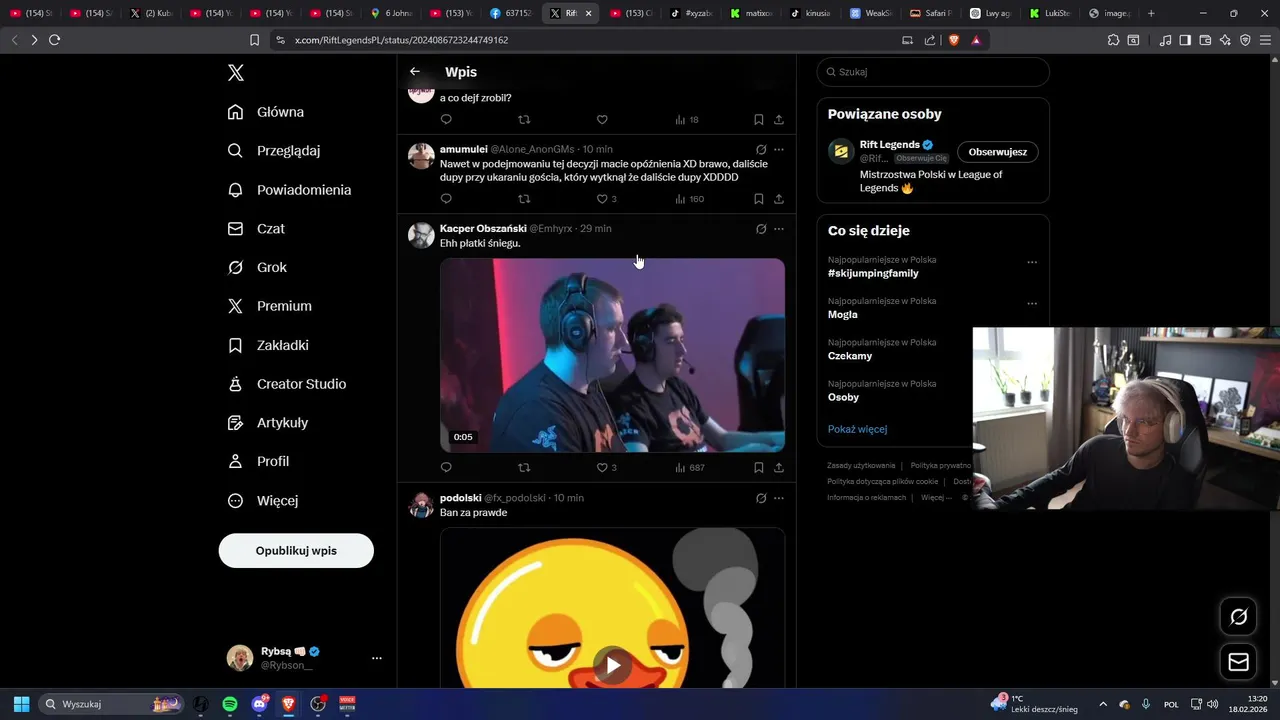Open Zakładki
Screen dimensions: 1280x720
point(268,345)
